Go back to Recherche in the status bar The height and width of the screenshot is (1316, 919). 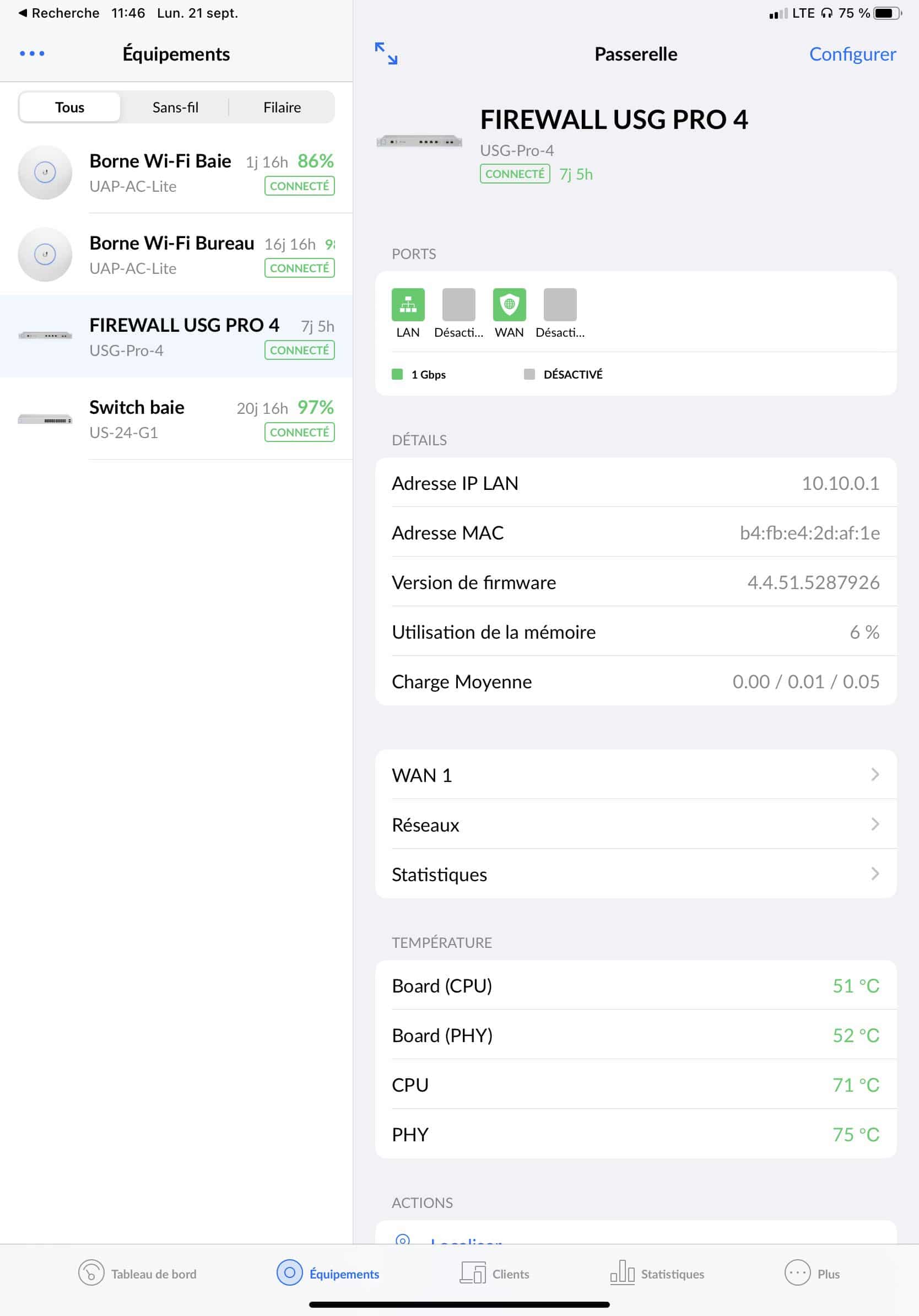pos(59,13)
